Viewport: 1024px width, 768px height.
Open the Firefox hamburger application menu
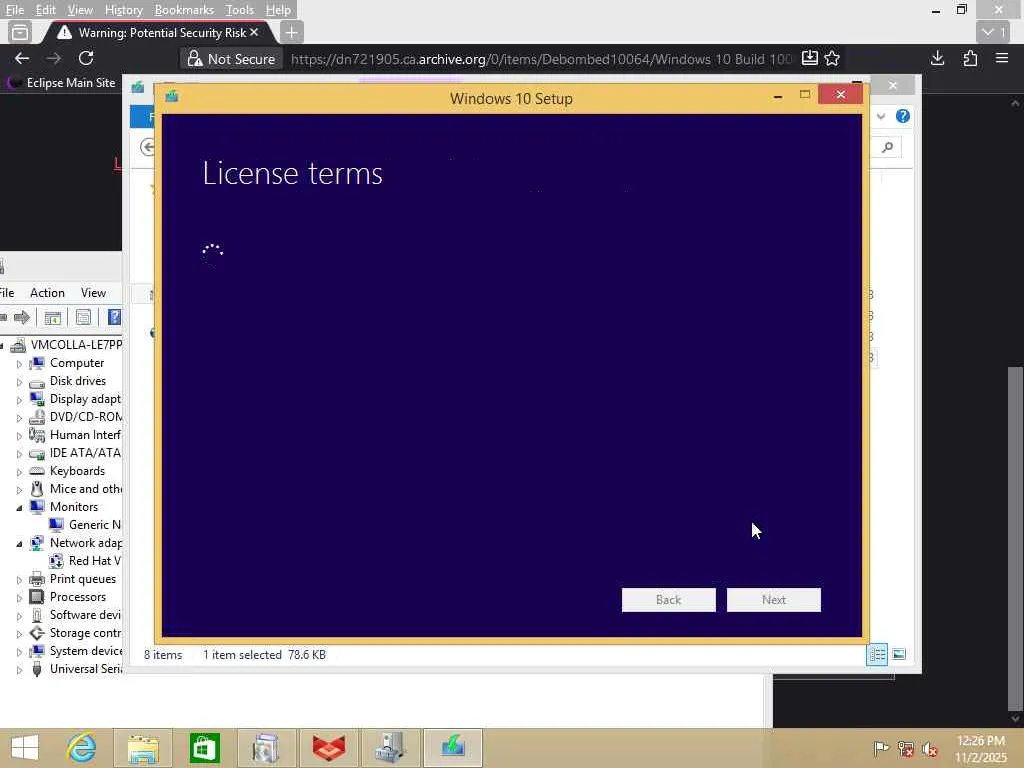pyautogui.click(x=1002, y=59)
